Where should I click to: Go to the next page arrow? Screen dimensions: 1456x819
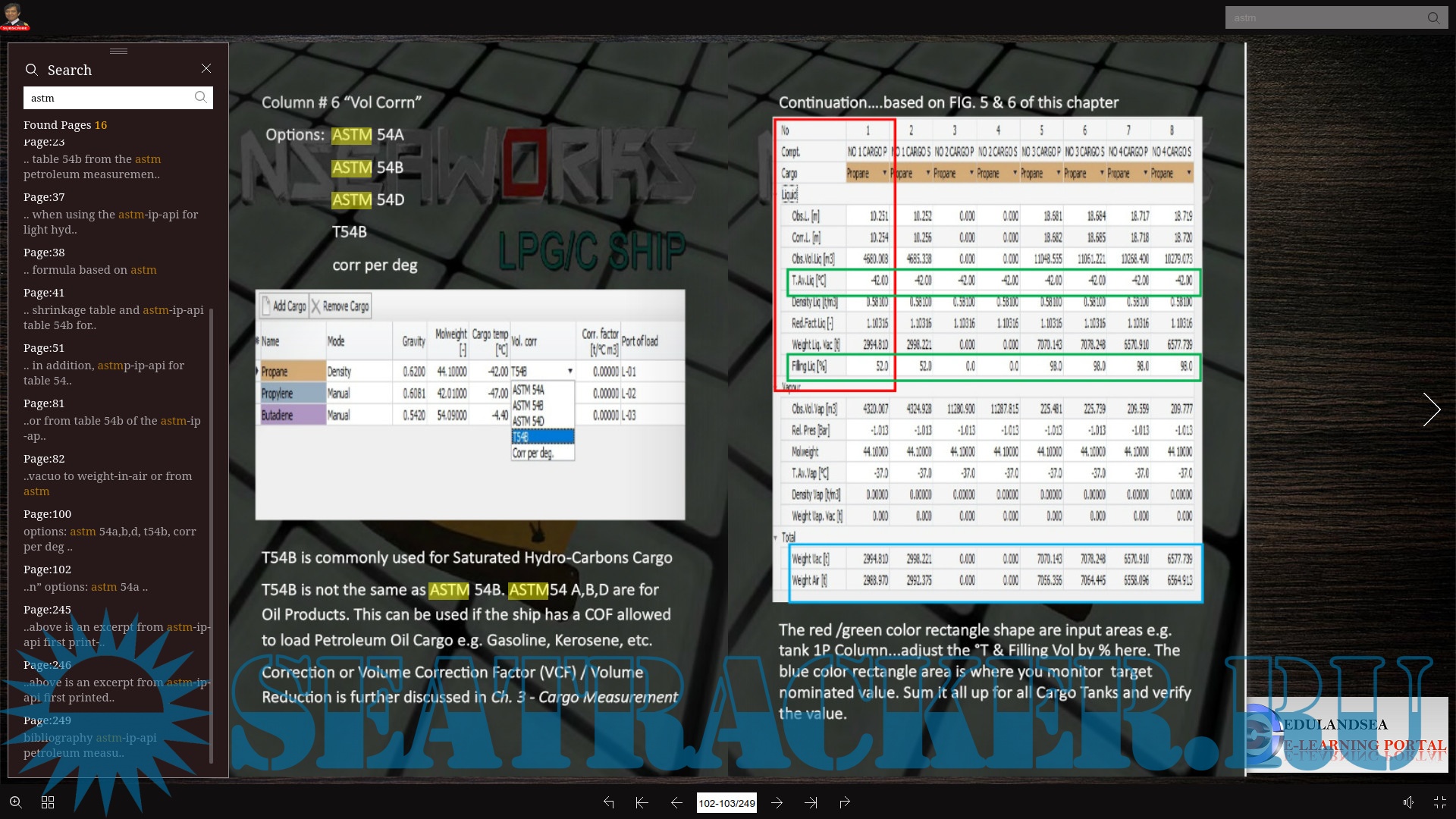pyautogui.click(x=777, y=802)
